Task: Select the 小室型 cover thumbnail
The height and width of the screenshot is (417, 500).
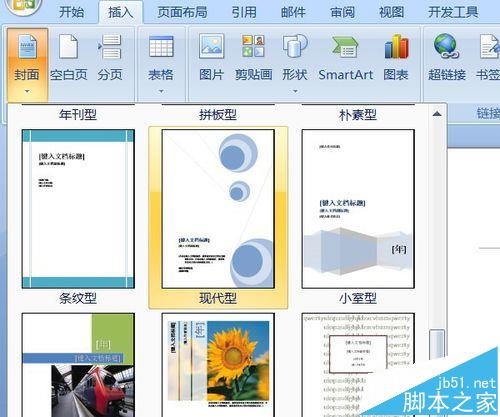Action: 358,209
